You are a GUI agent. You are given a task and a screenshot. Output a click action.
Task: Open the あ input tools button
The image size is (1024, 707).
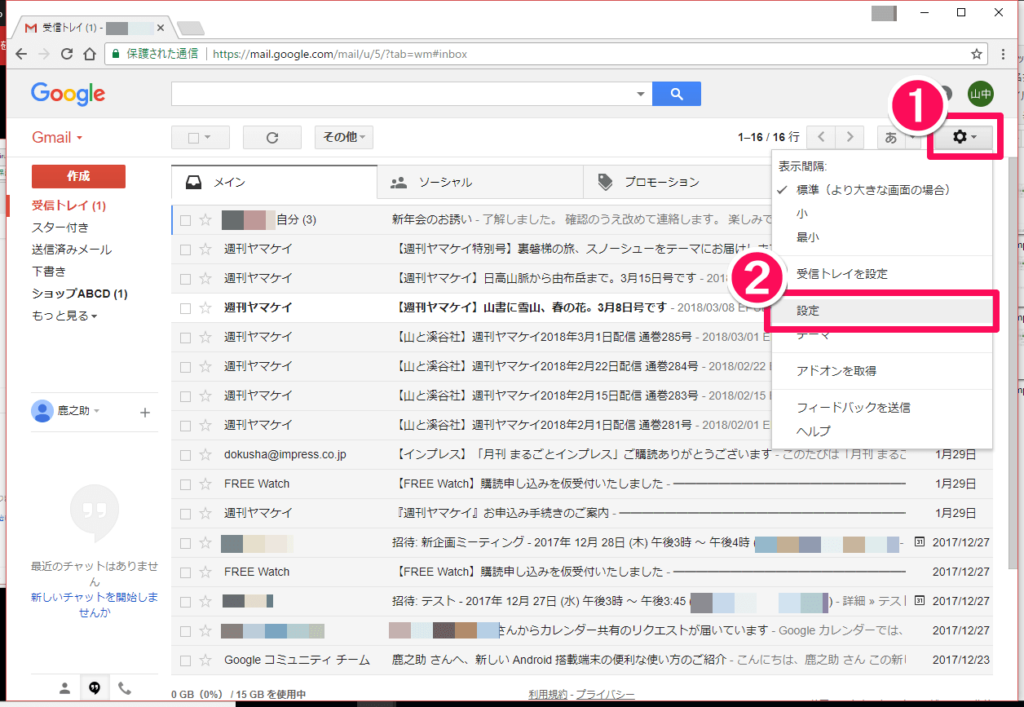pos(891,137)
